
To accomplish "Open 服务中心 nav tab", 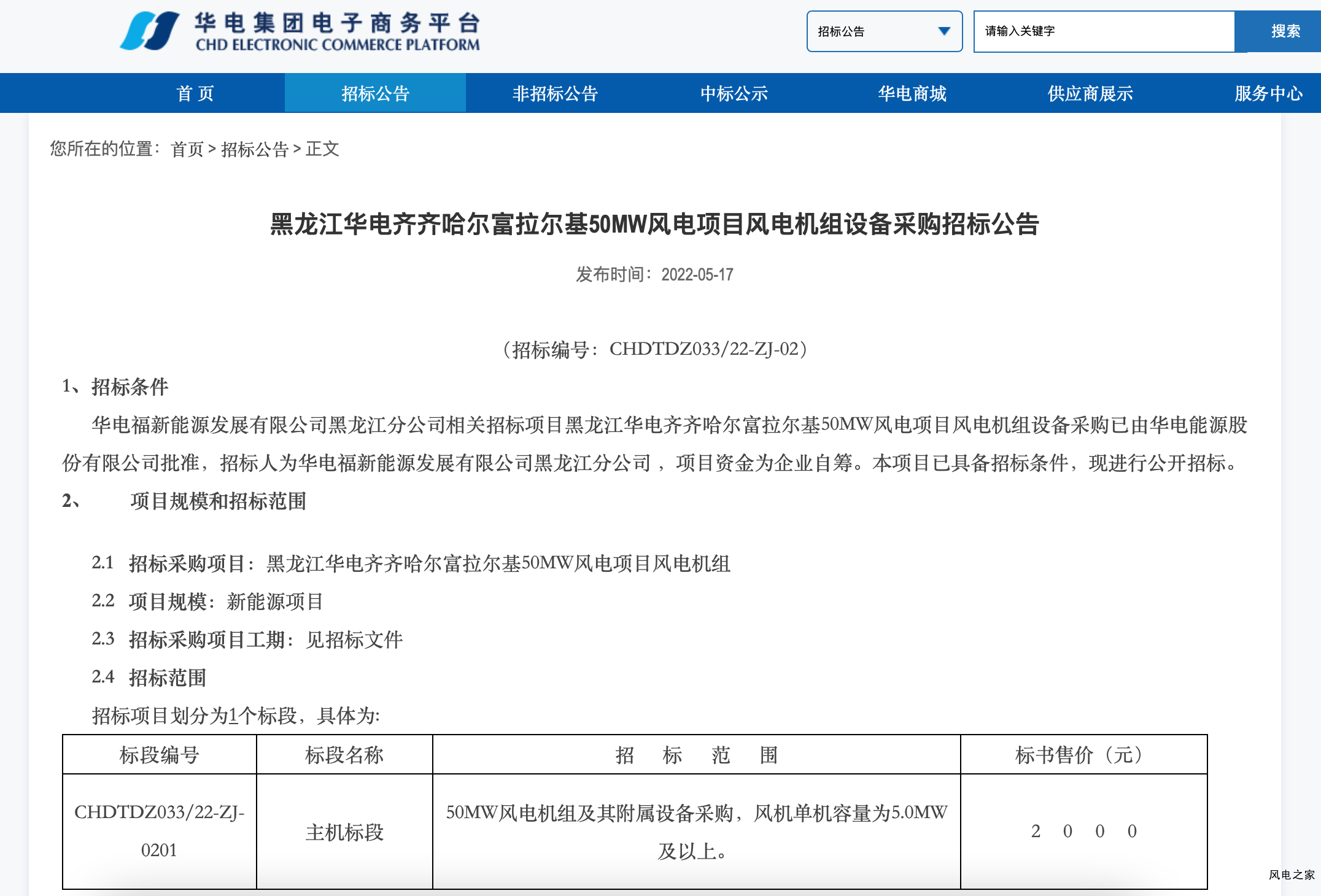I will [1268, 93].
